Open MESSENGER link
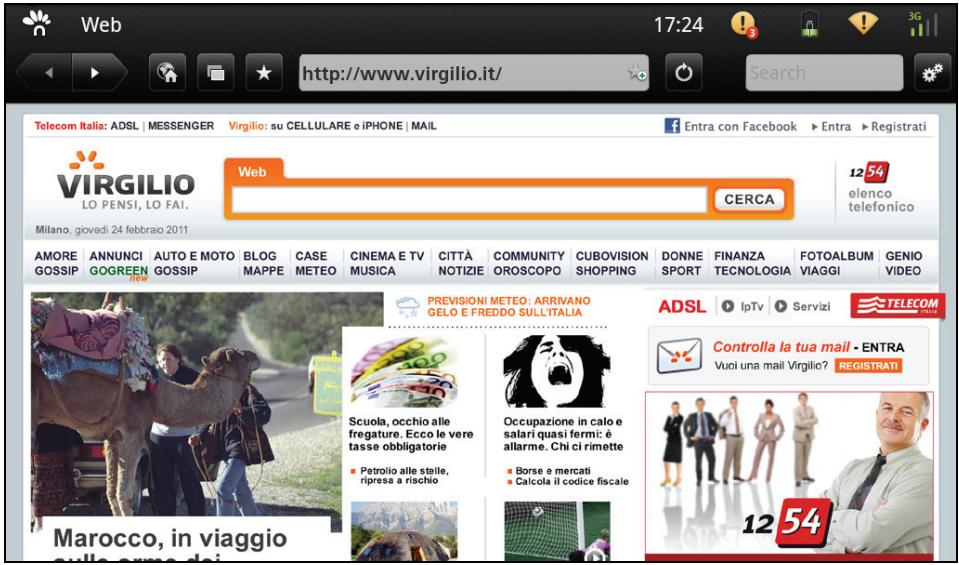Viewport: 959px width, 565px height. coord(181,126)
